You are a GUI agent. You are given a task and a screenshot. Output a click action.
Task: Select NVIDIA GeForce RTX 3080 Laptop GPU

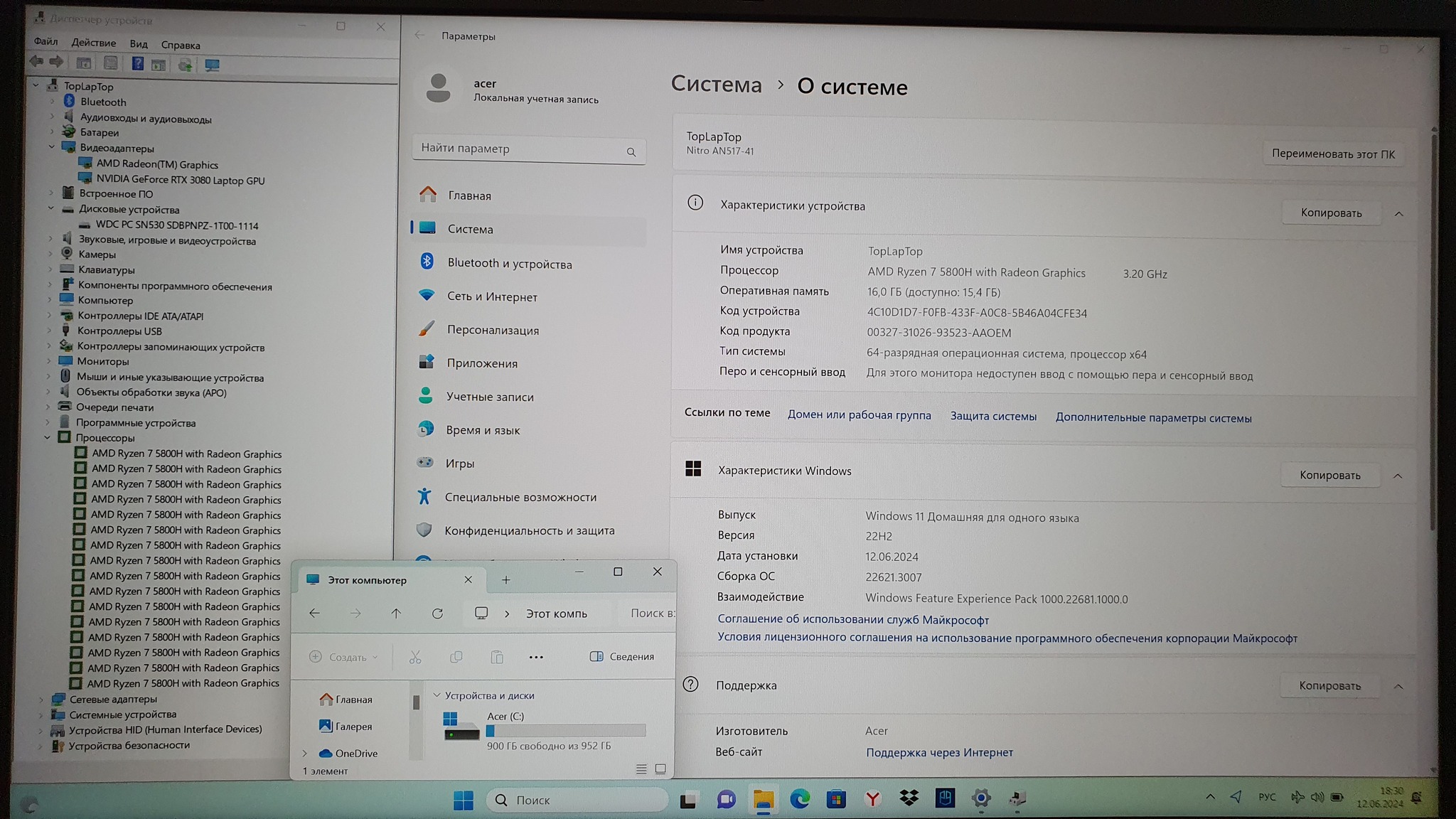pyautogui.click(x=180, y=180)
